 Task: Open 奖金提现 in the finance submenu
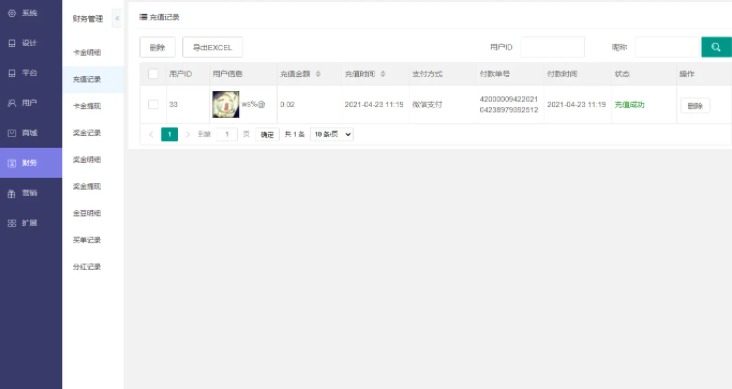[87, 186]
